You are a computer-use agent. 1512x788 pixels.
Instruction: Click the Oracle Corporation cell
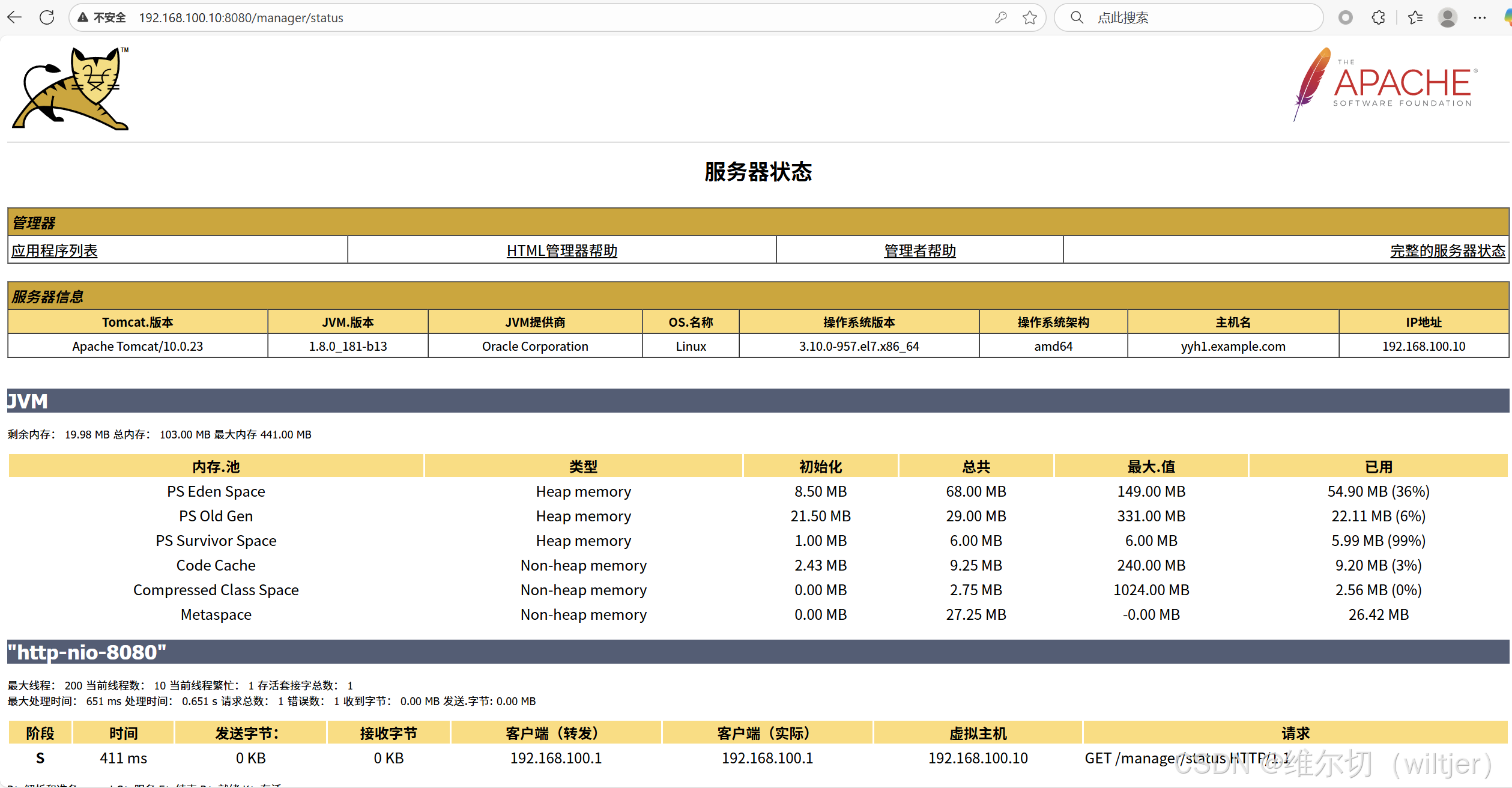535,346
